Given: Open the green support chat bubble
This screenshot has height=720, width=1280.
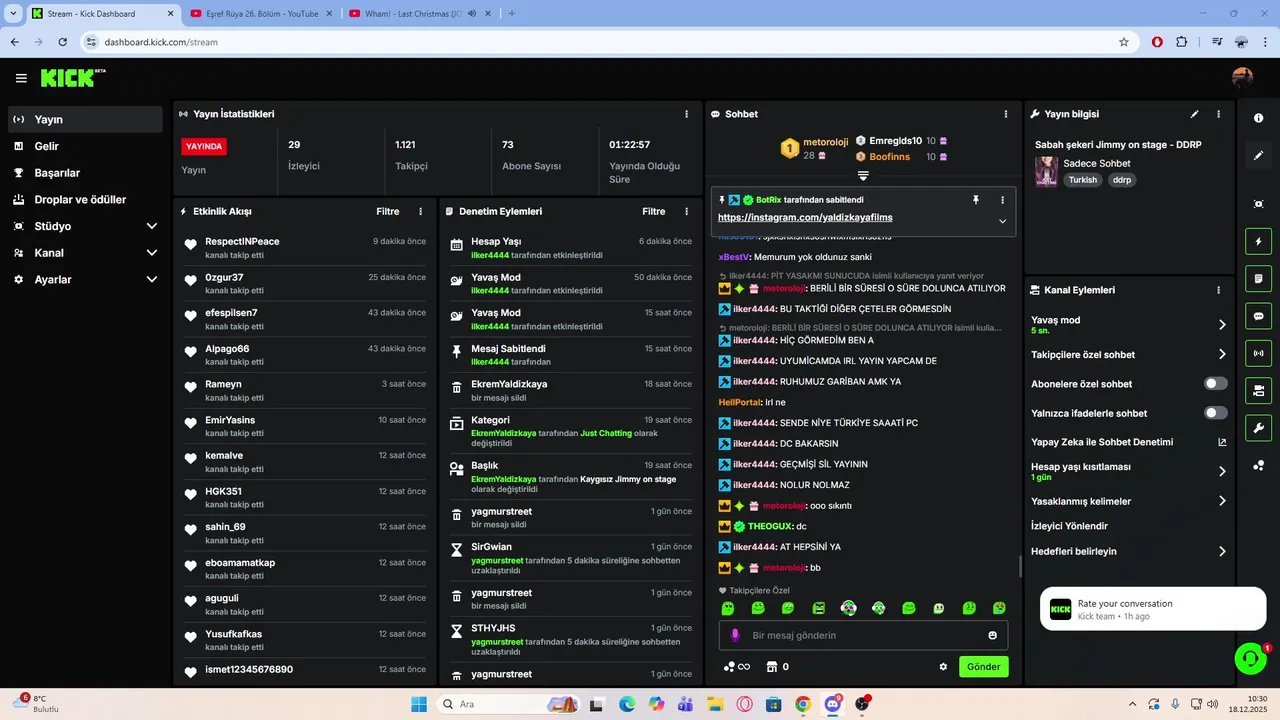Looking at the screenshot, I should [x=1250, y=657].
